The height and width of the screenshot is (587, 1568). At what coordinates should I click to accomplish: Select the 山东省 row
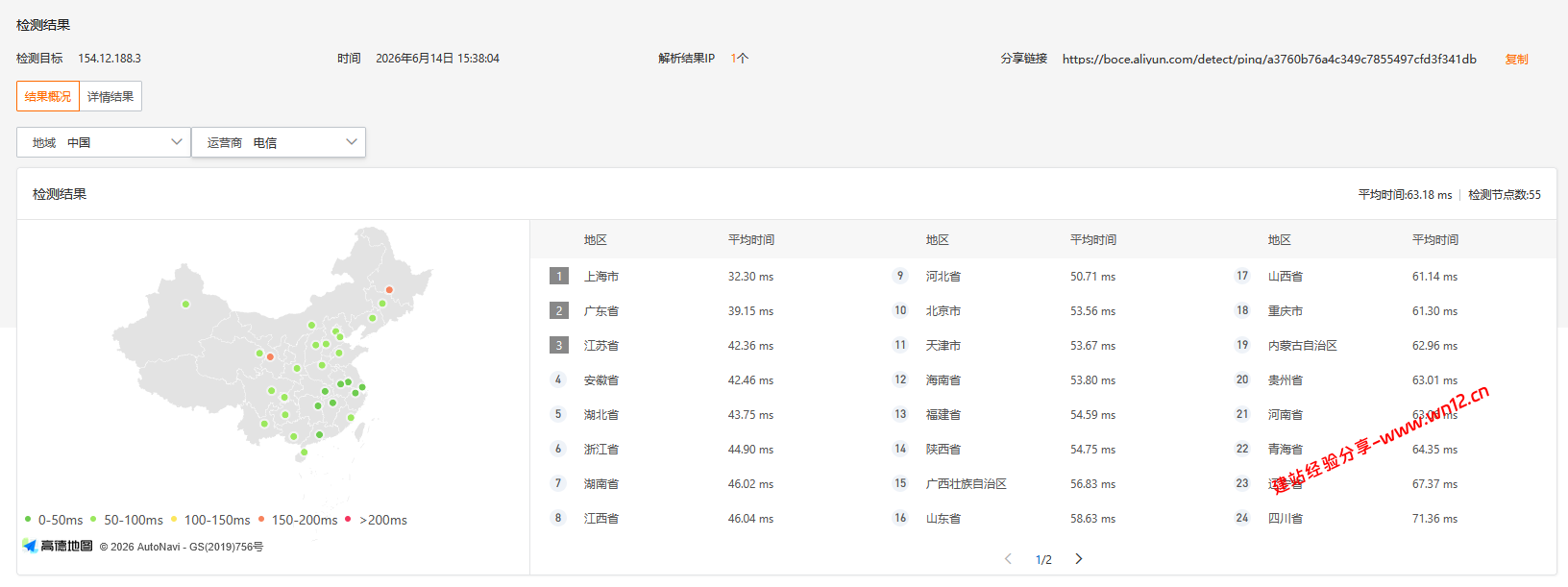[x=1043, y=518]
